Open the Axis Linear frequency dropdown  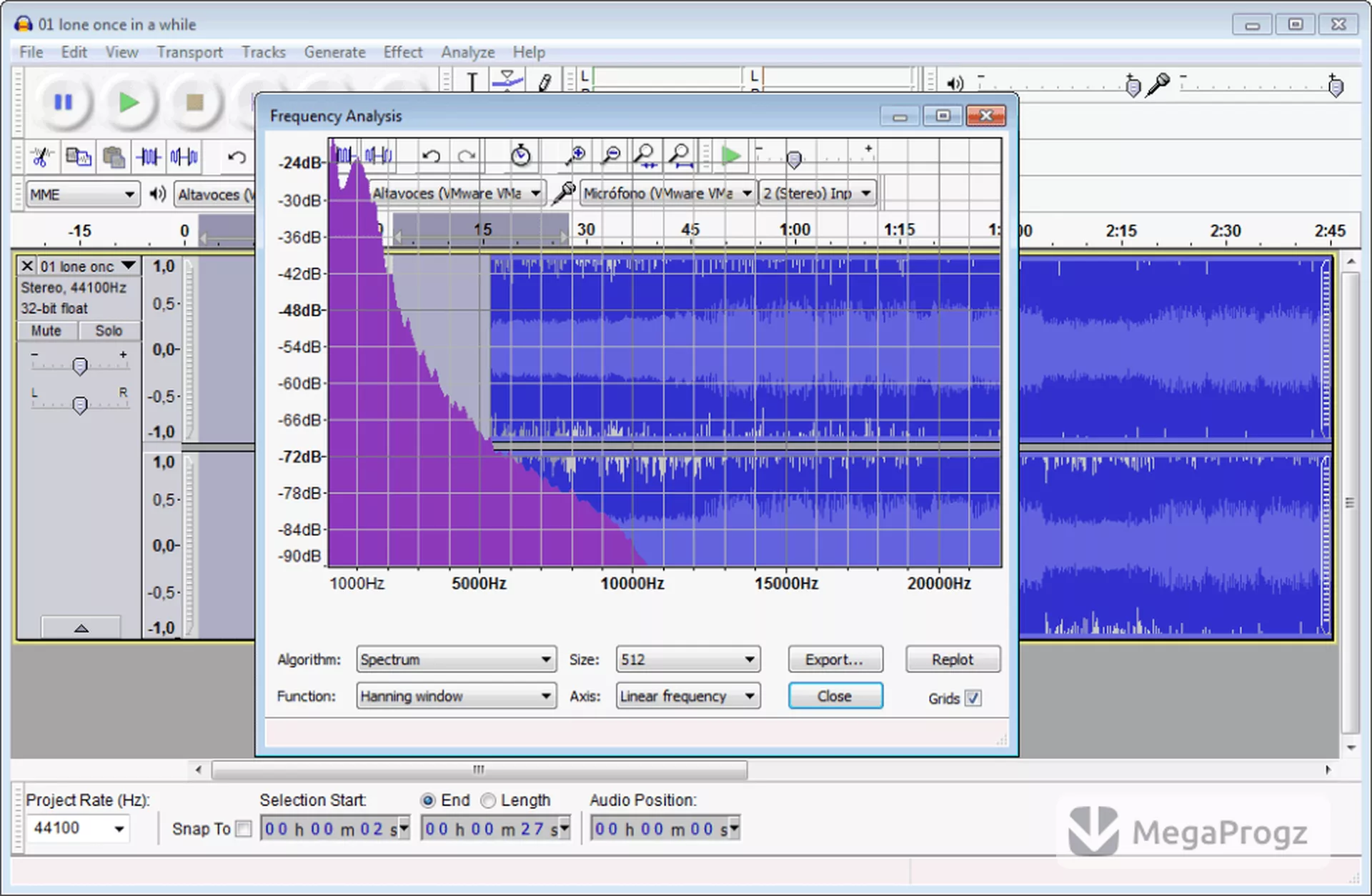click(x=688, y=696)
